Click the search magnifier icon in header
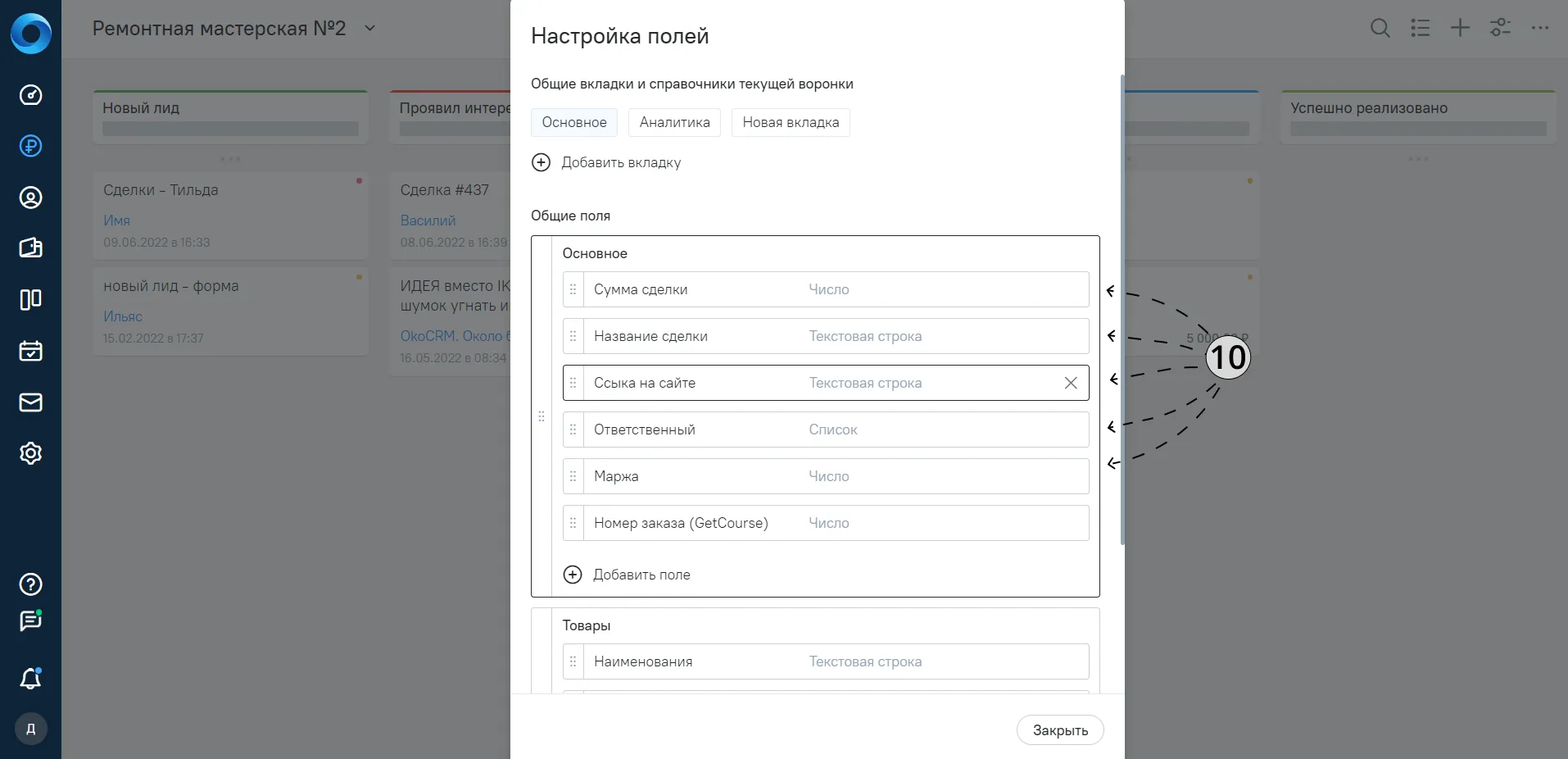The height and width of the screenshot is (759, 1568). 1380,29
